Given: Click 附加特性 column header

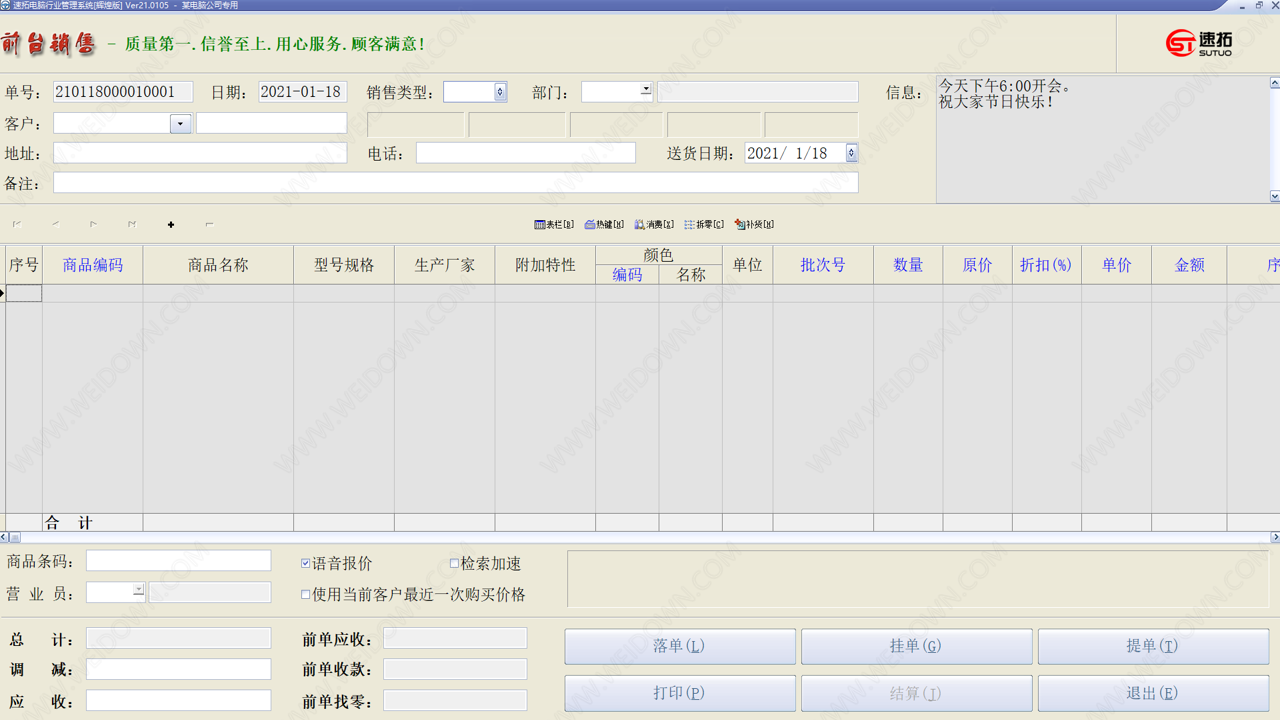Looking at the screenshot, I should tap(545, 265).
